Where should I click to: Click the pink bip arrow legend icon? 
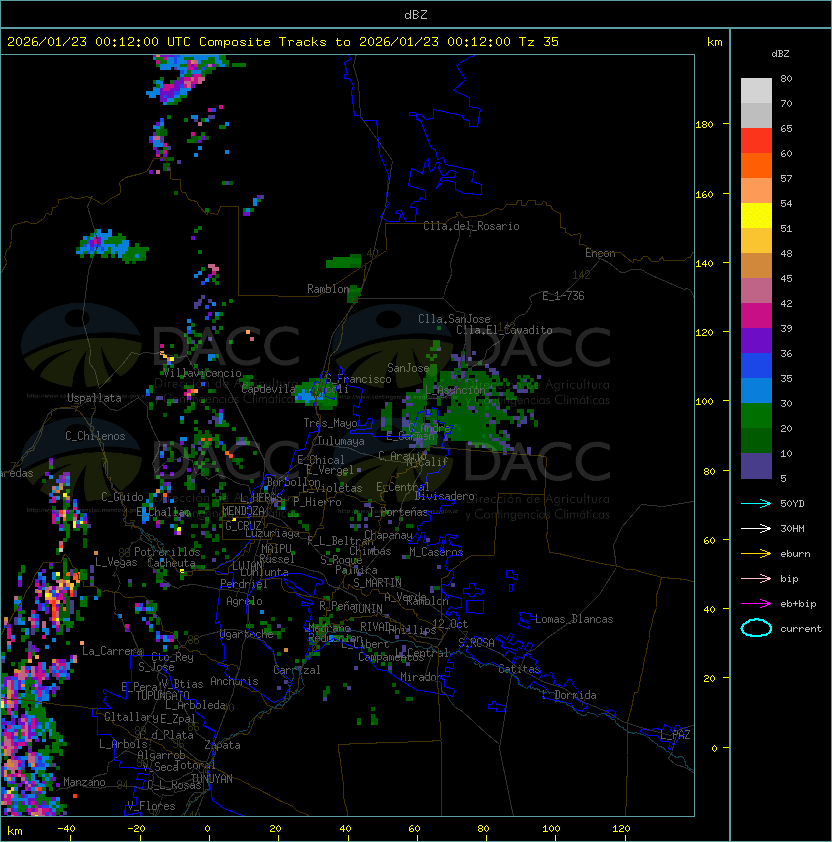pos(756,578)
